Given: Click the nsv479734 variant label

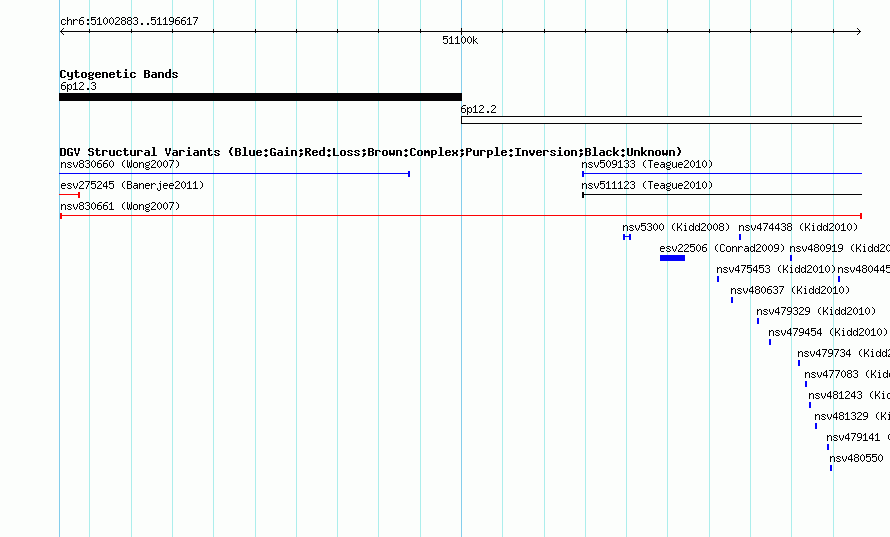Looking at the screenshot, I should click(x=843, y=354).
